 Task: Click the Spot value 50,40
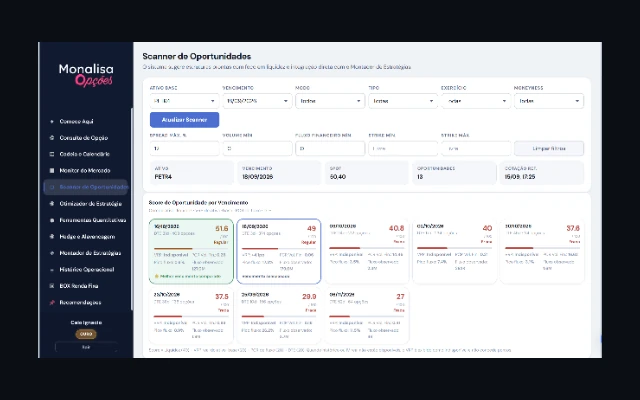point(338,177)
